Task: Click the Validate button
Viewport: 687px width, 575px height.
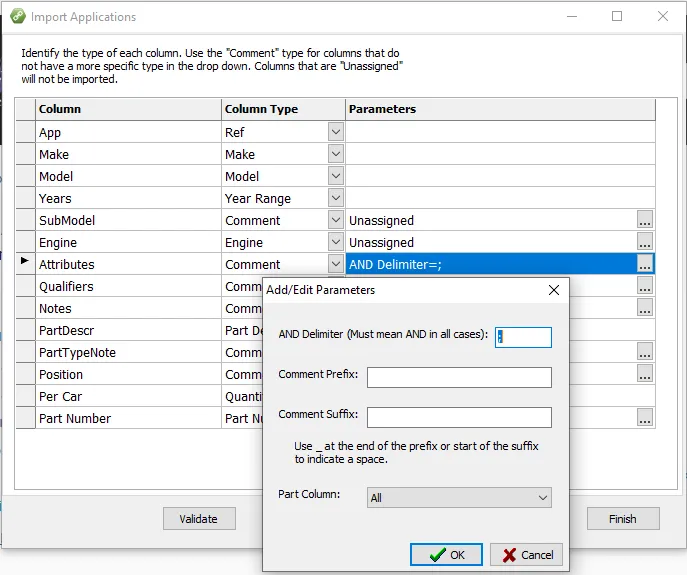Action: (x=199, y=519)
